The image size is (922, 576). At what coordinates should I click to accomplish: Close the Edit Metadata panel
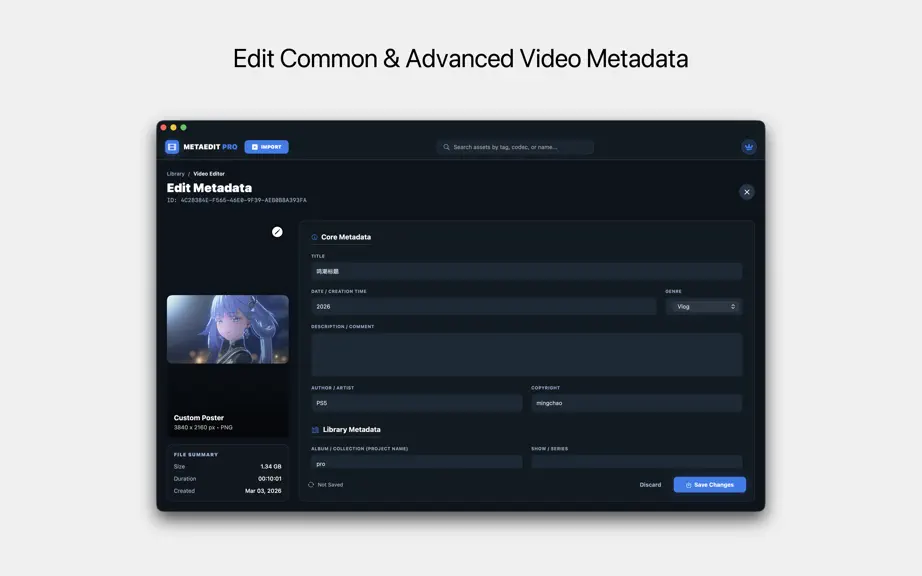click(747, 192)
